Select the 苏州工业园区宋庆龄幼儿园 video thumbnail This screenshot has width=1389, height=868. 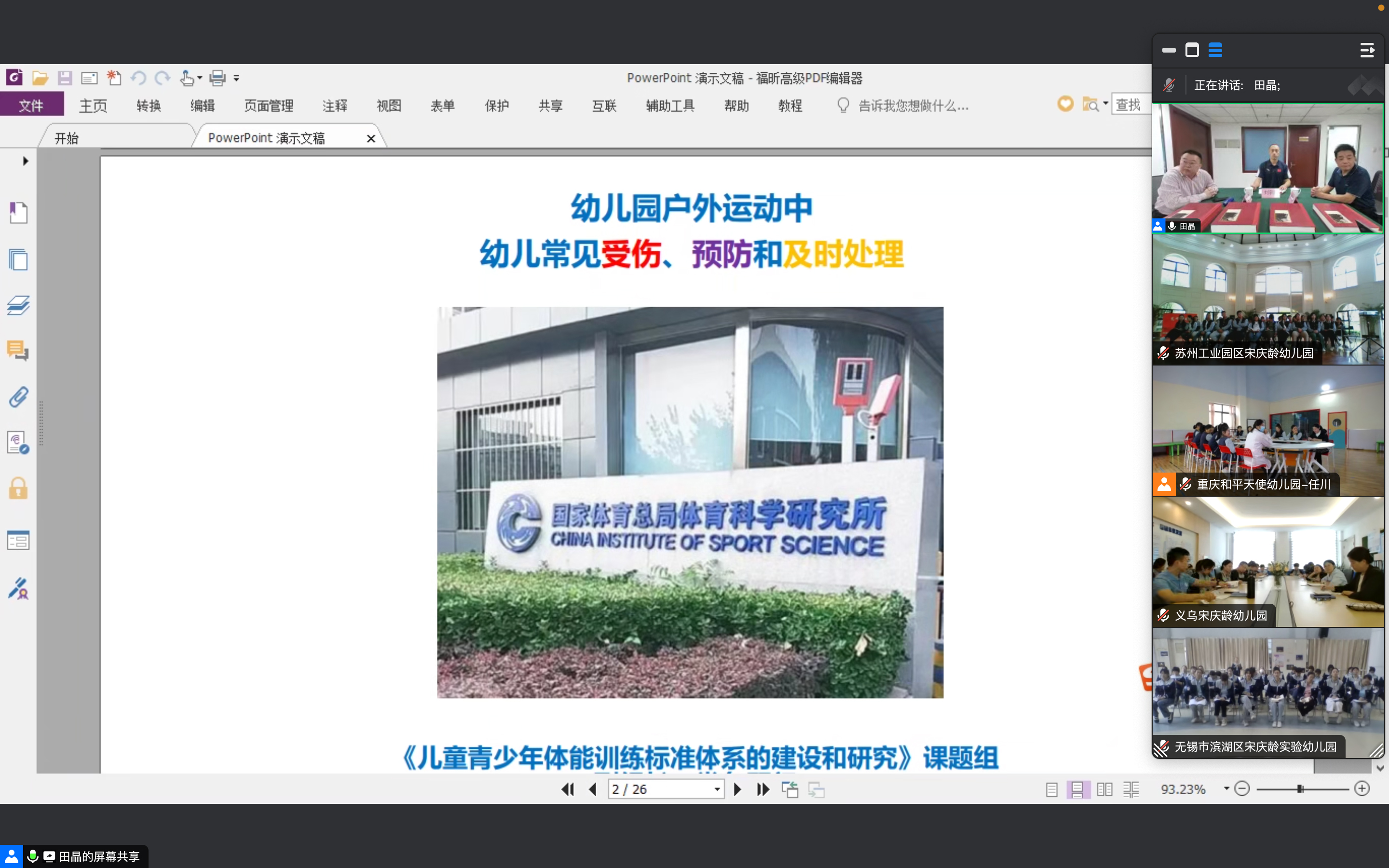point(1268,299)
